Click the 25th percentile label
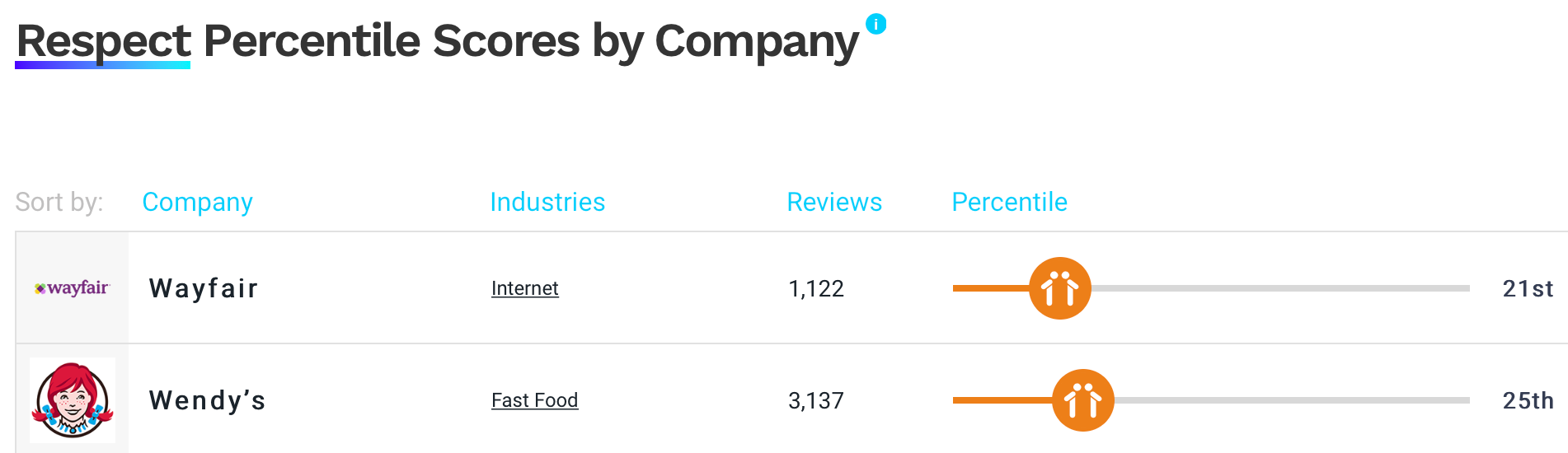1568x453 pixels. pyautogui.click(x=1528, y=400)
